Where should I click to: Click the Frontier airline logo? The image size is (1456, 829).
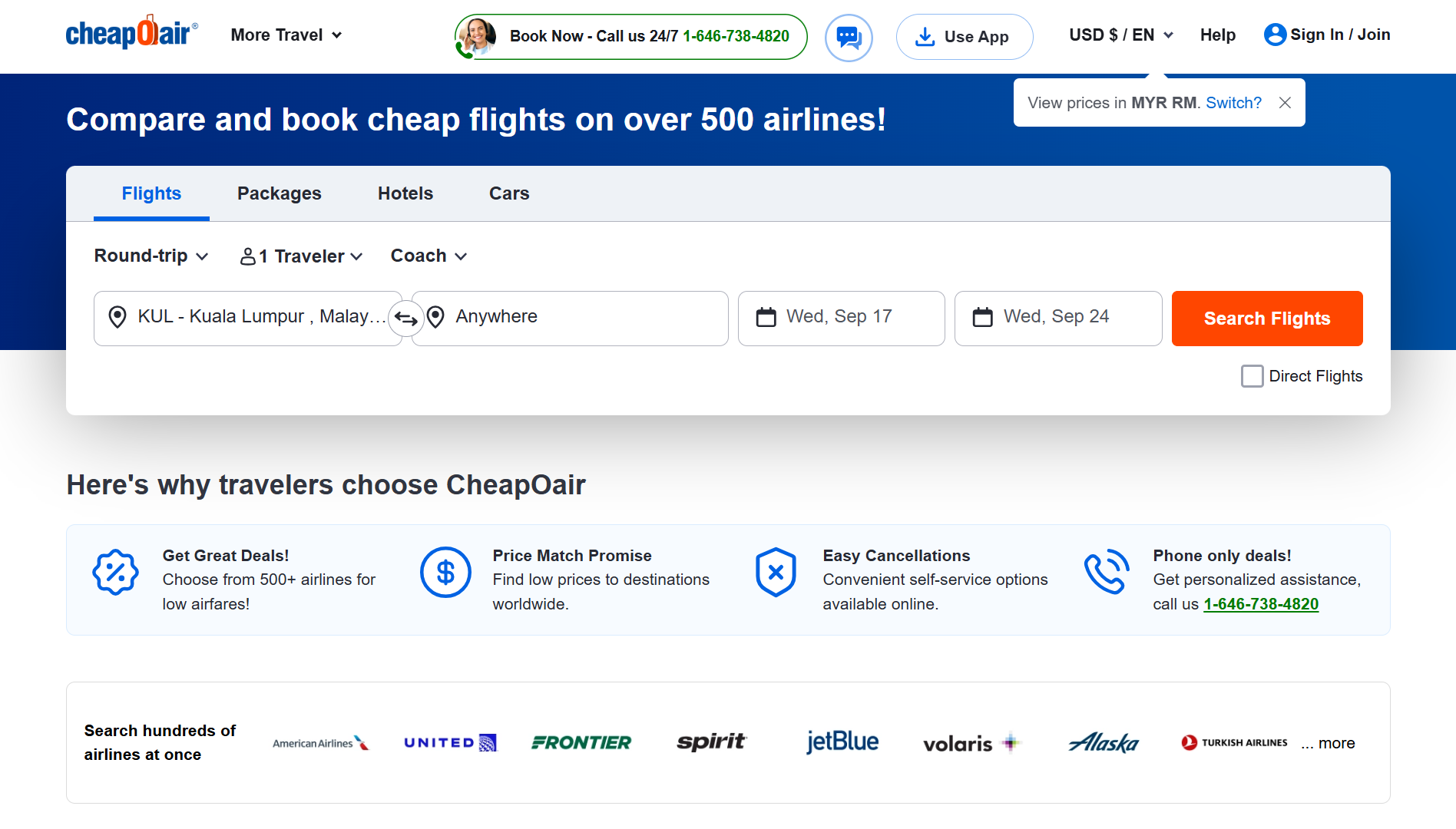coord(581,742)
